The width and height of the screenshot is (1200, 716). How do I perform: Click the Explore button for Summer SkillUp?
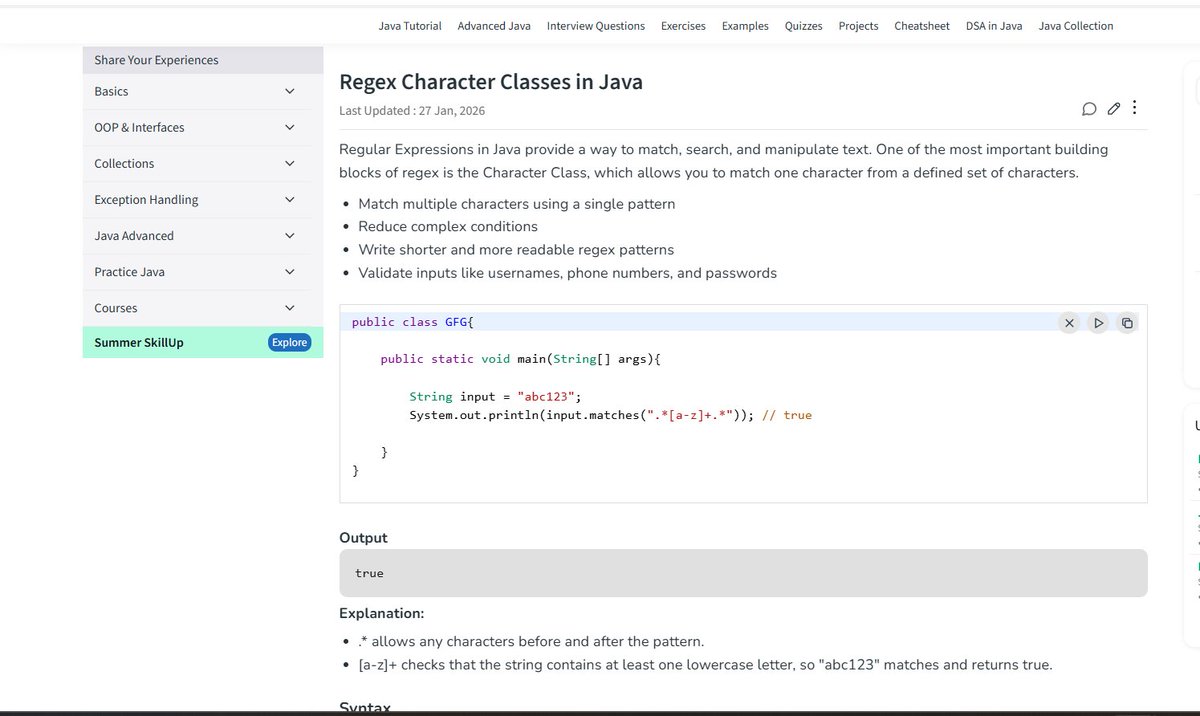click(x=290, y=342)
